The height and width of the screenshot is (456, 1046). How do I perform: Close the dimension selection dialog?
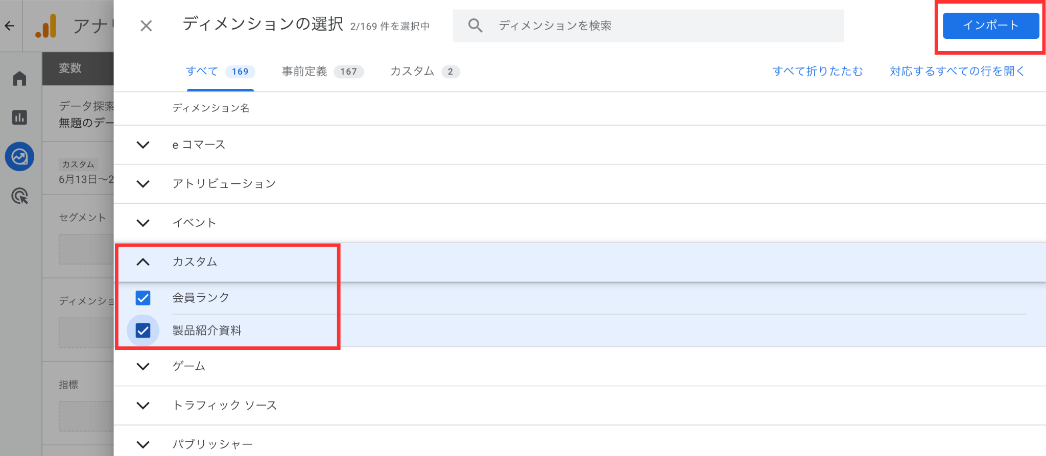[146, 26]
